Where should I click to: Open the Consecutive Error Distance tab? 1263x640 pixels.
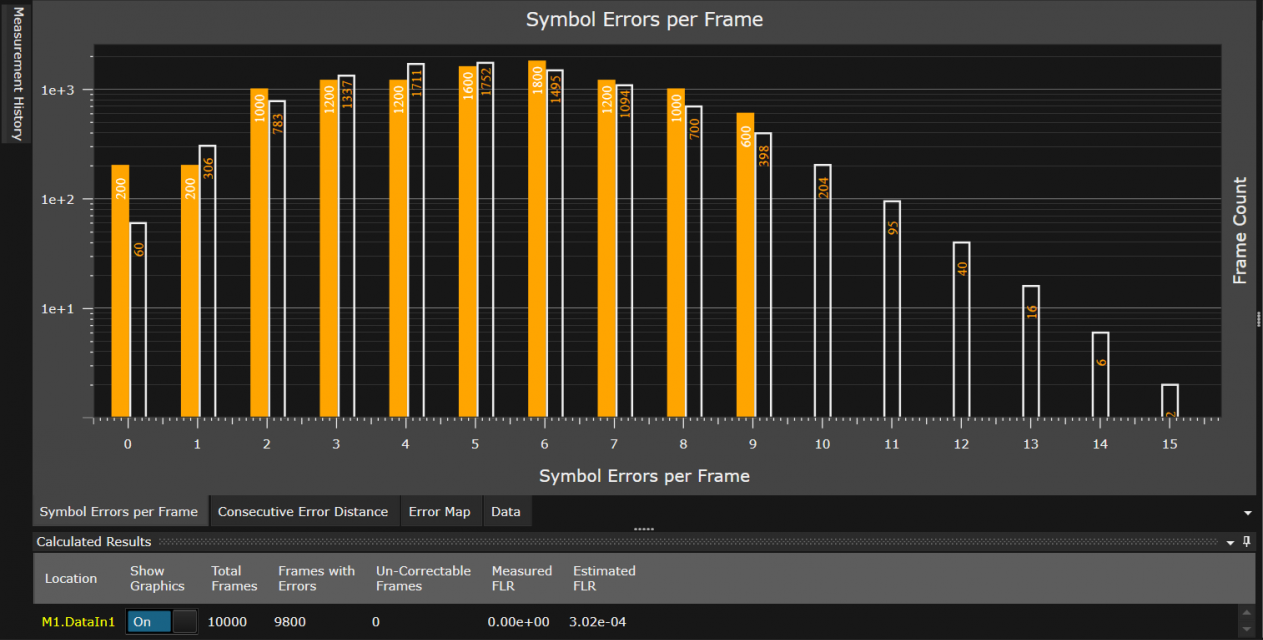click(x=303, y=511)
